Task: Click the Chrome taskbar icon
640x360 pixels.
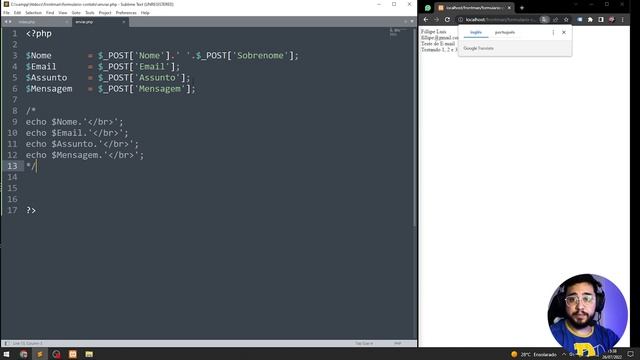Action: coord(24,354)
